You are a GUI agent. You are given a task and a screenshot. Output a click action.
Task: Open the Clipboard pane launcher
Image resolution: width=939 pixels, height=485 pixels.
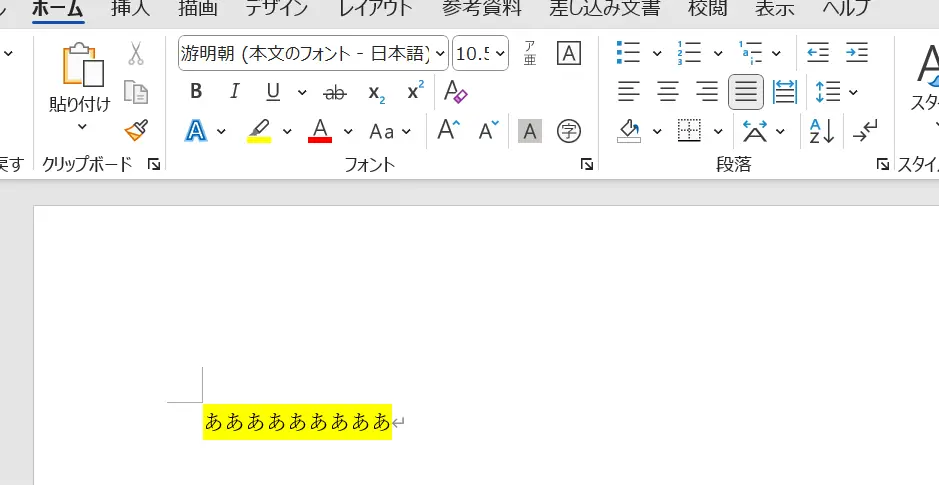pyautogui.click(x=154, y=164)
